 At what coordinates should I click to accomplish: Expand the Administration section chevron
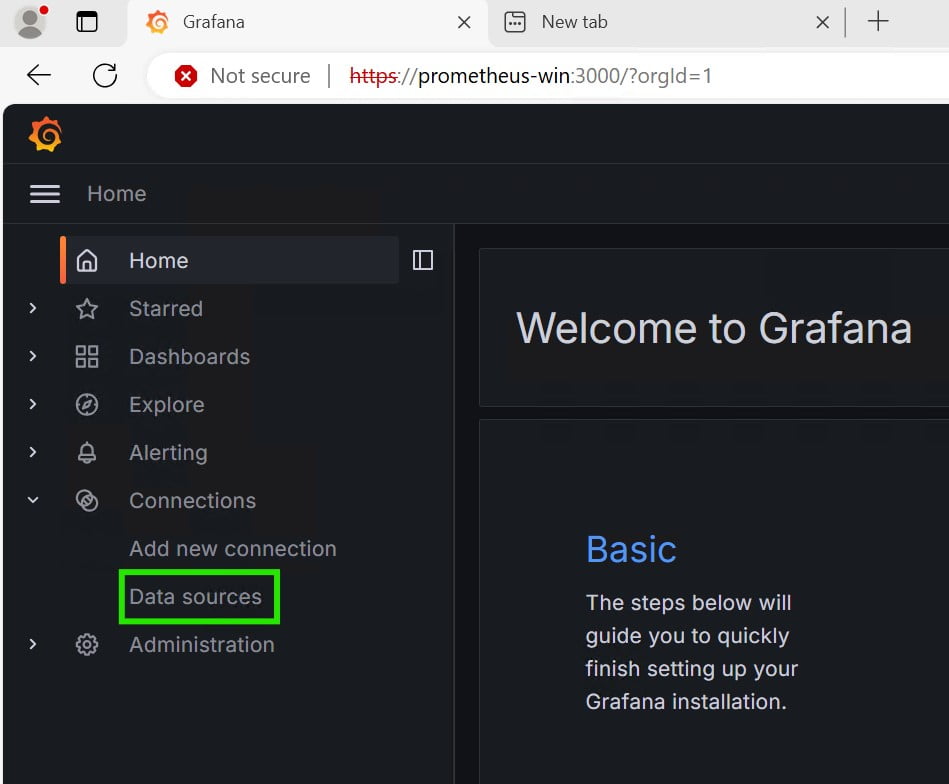tap(33, 645)
